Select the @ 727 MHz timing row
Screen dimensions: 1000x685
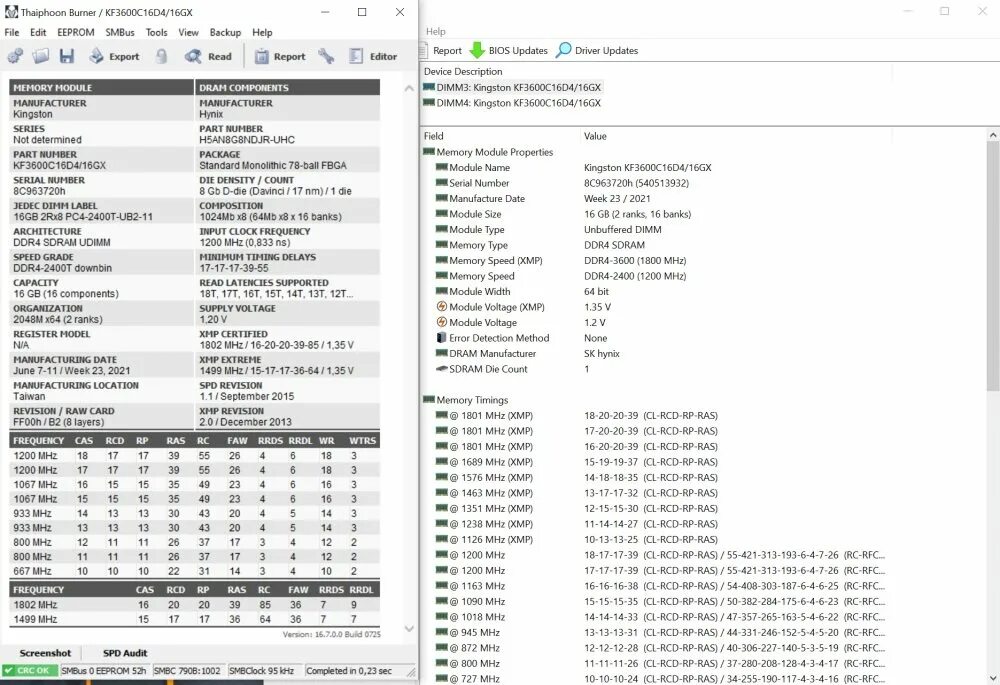pos(660,679)
